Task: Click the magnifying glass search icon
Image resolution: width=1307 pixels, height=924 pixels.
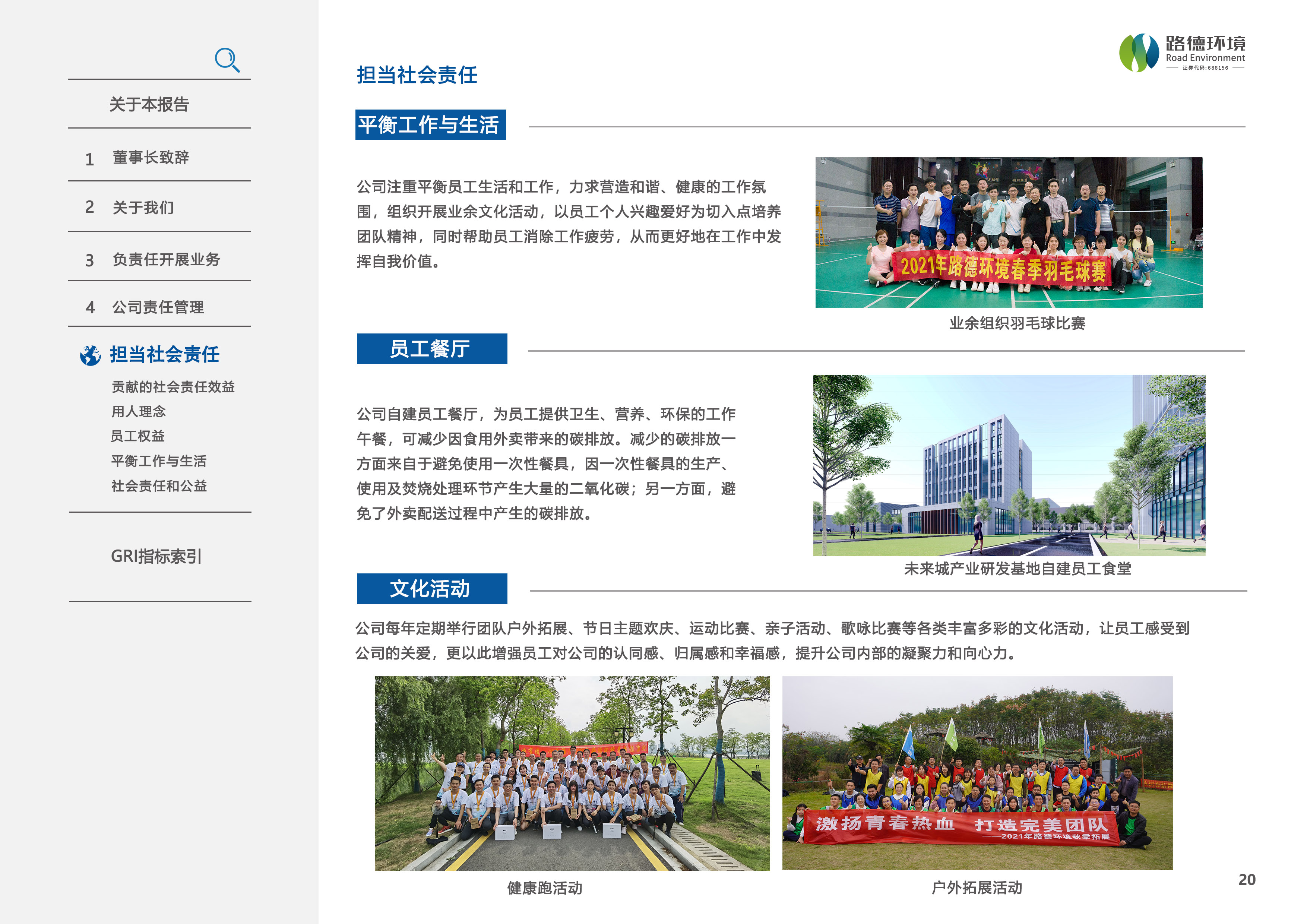Action: (227, 60)
